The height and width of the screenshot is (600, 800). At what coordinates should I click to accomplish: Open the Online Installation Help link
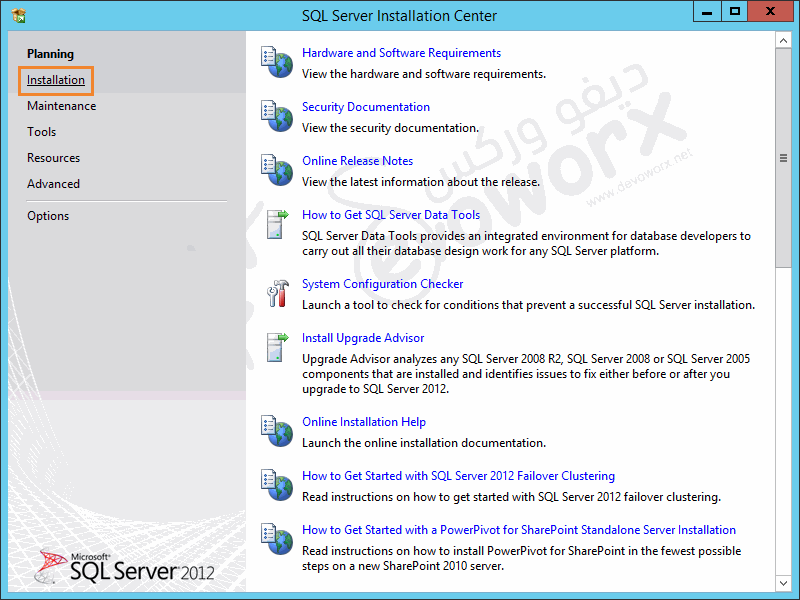tap(363, 422)
